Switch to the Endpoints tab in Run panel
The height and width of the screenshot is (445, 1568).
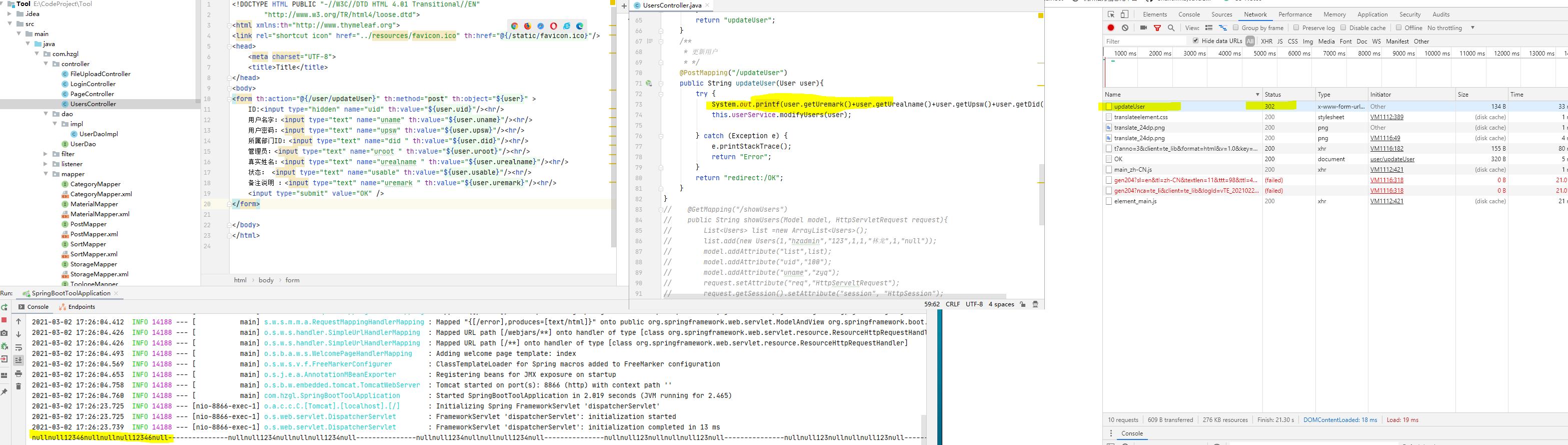click(77, 307)
